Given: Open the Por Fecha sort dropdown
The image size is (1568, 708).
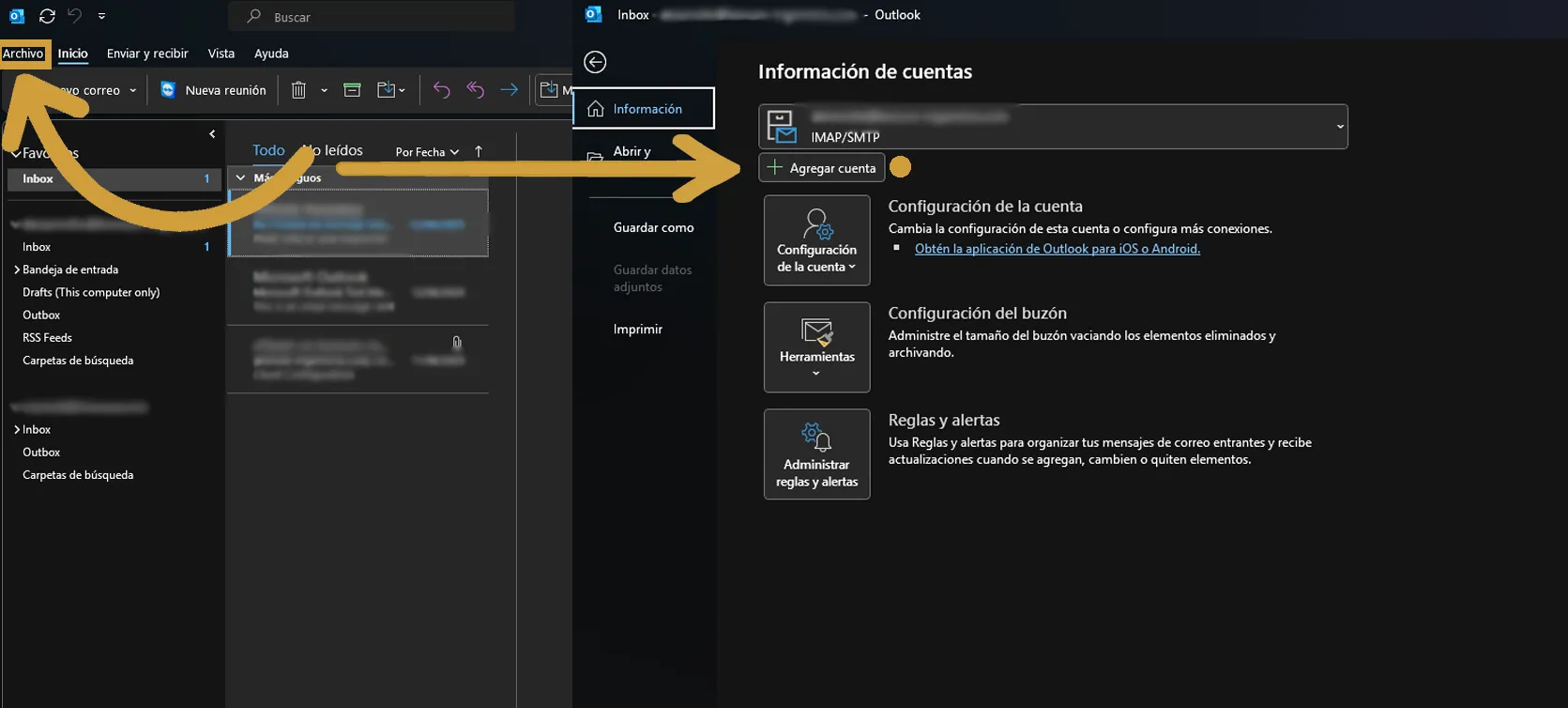Looking at the screenshot, I should 427,151.
